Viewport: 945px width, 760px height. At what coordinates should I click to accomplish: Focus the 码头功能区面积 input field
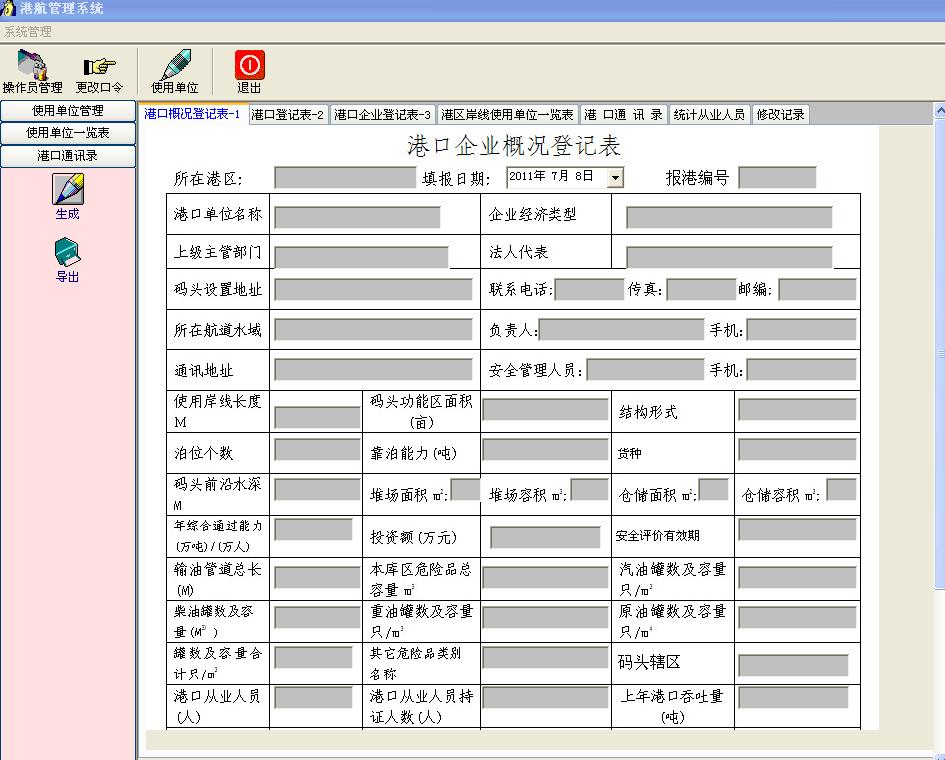coord(545,409)
